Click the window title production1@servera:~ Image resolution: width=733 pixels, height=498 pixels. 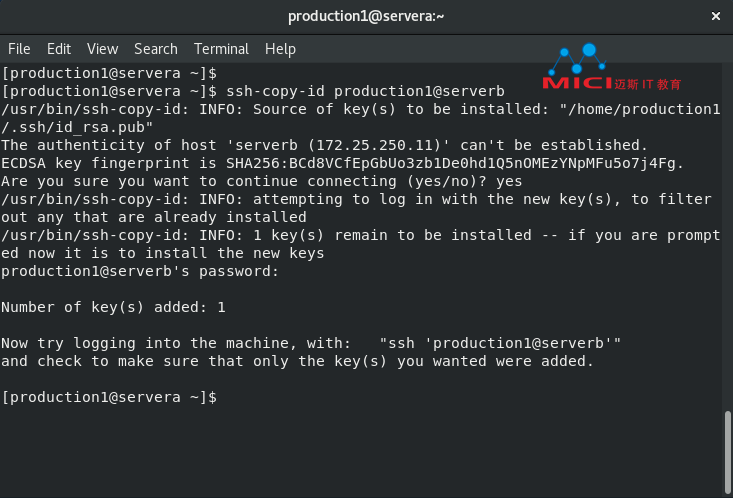point(366,16)
